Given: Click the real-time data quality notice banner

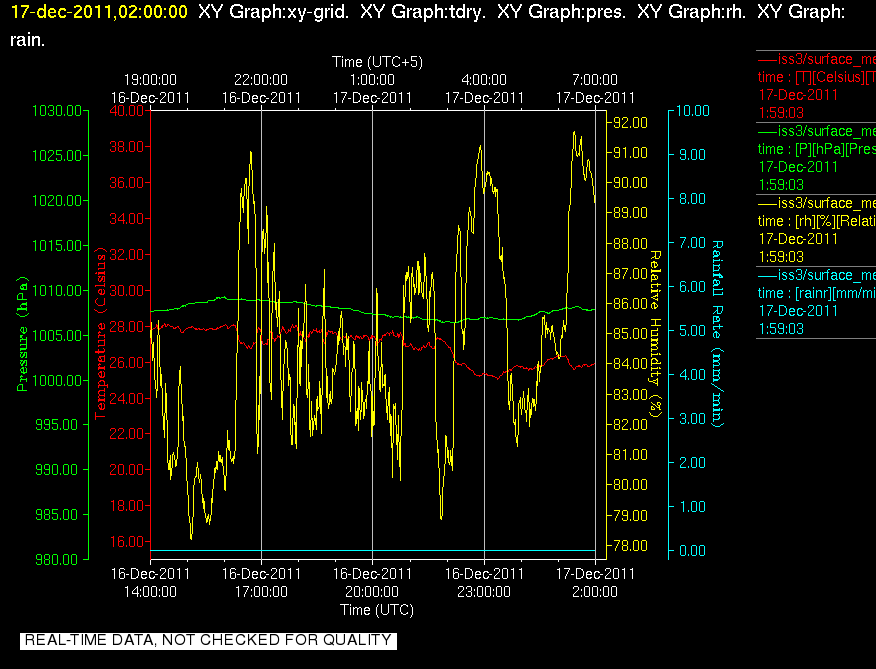Looking at the screenshot, I should click(208, 640).
